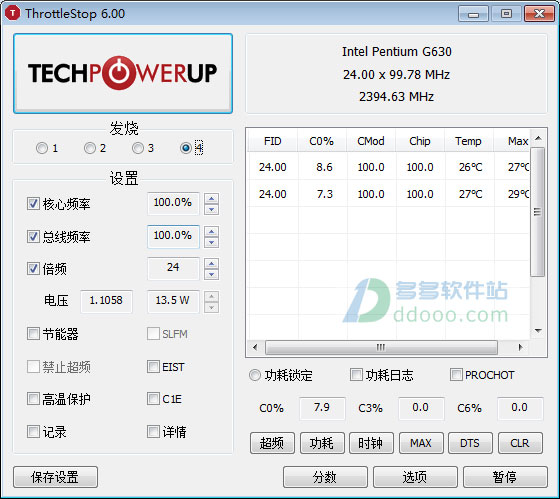Click the 8.6 C0% cell
The height and width of the screenshot is (499, 560).
324,167
